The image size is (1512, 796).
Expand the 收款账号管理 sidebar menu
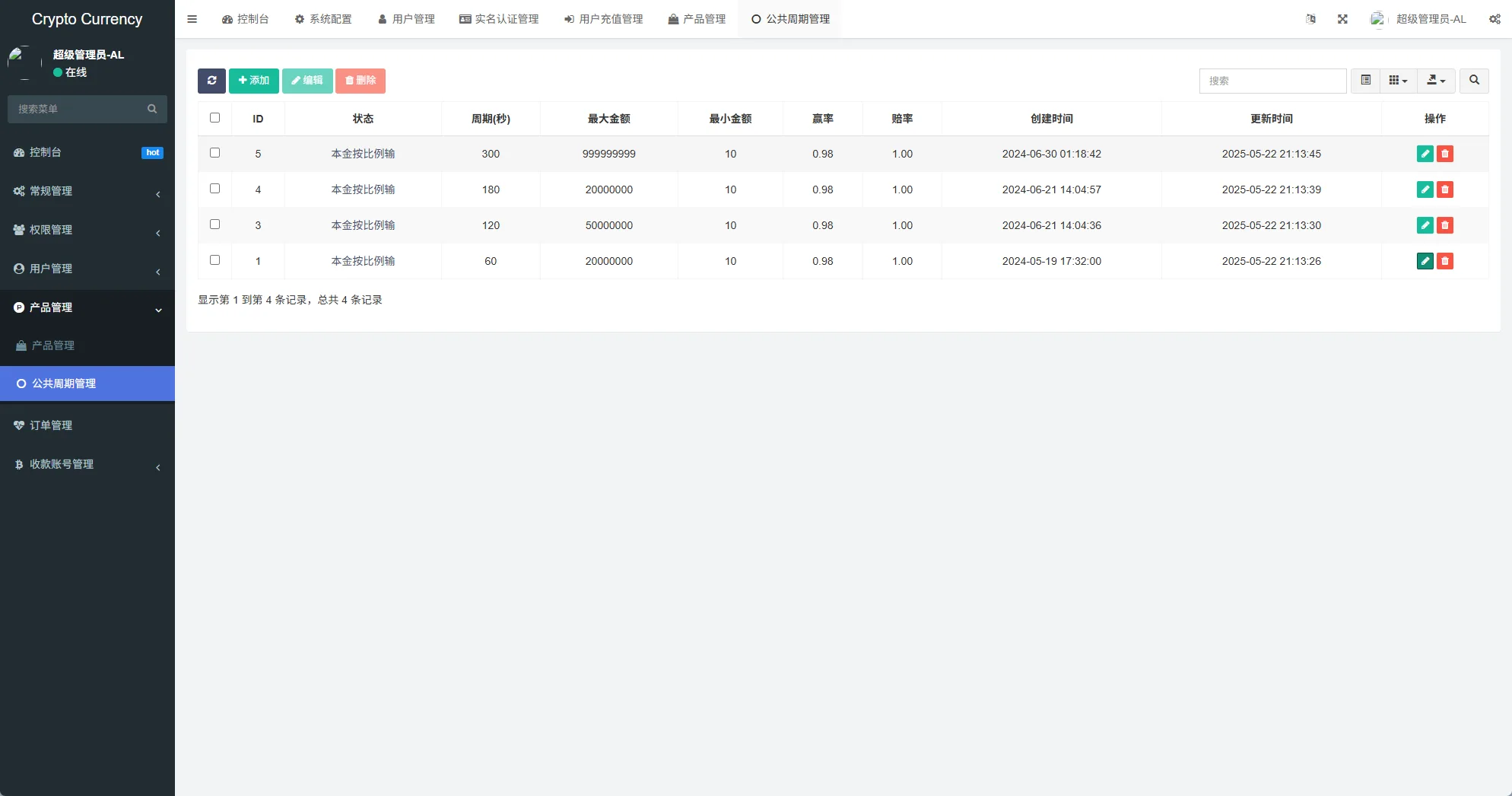pyautogui.click(x=87, y=464)
